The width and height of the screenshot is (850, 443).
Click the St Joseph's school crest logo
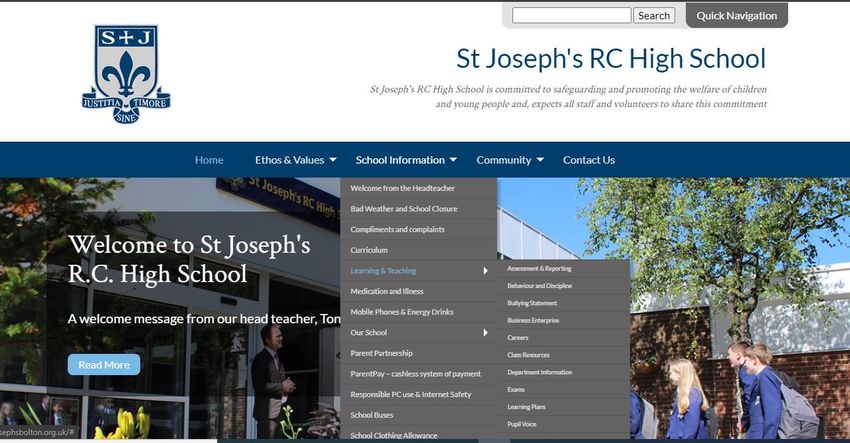tap(126, 74)
